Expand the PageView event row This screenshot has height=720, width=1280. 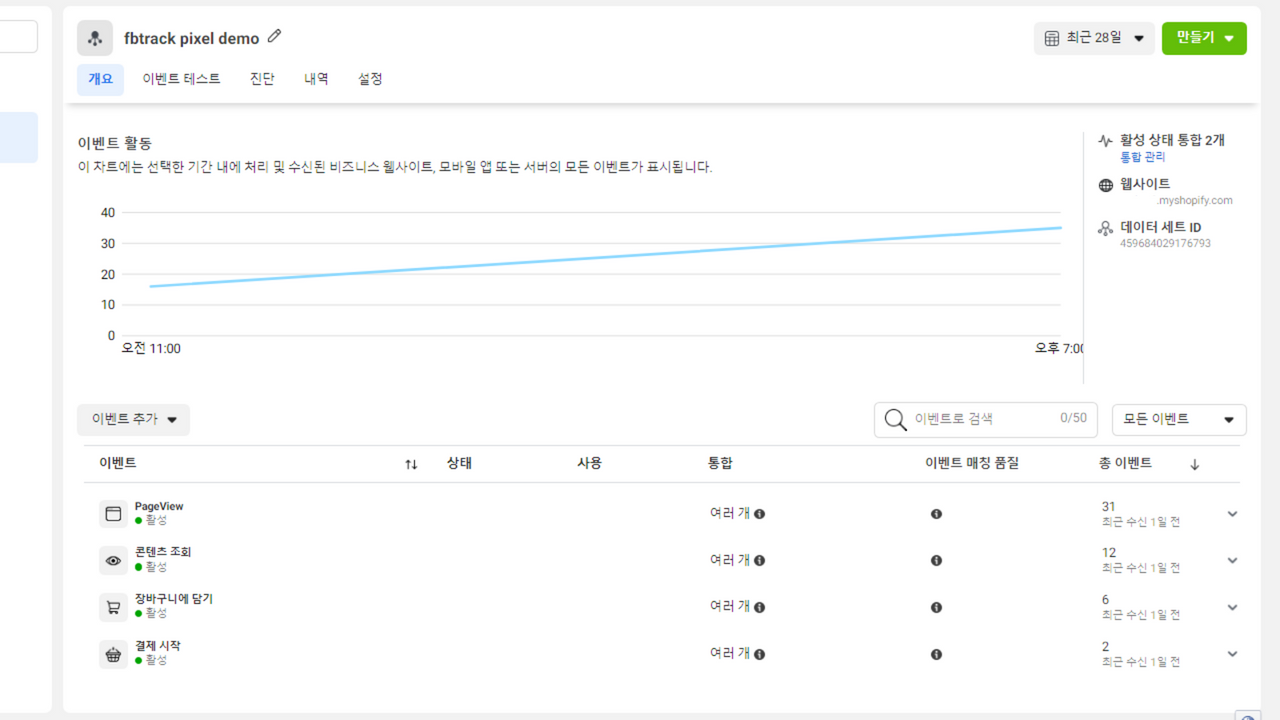1232,514
